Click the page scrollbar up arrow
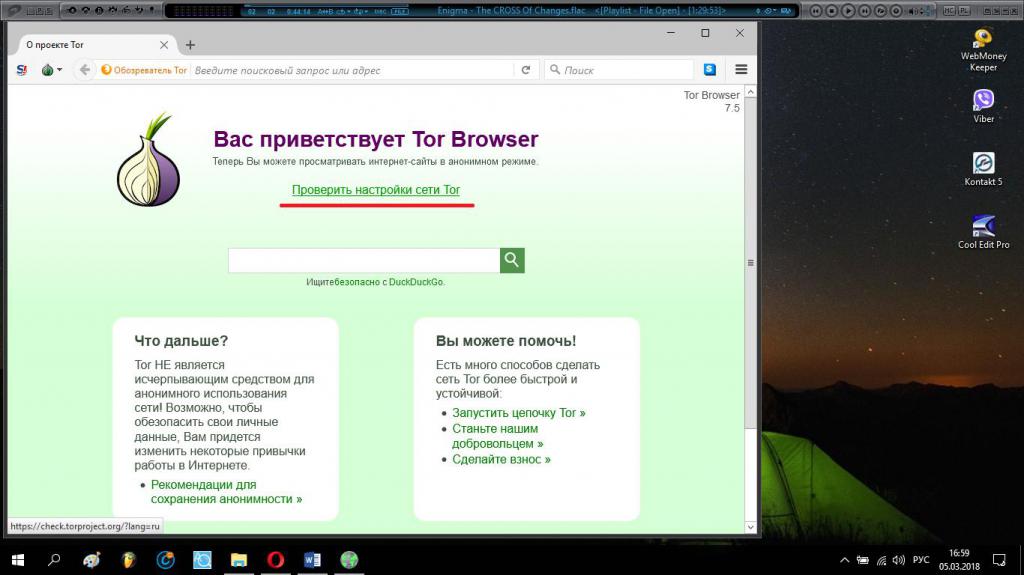Image resolution: width=1024 pixels, height=575 pixels. pos(750,92)
